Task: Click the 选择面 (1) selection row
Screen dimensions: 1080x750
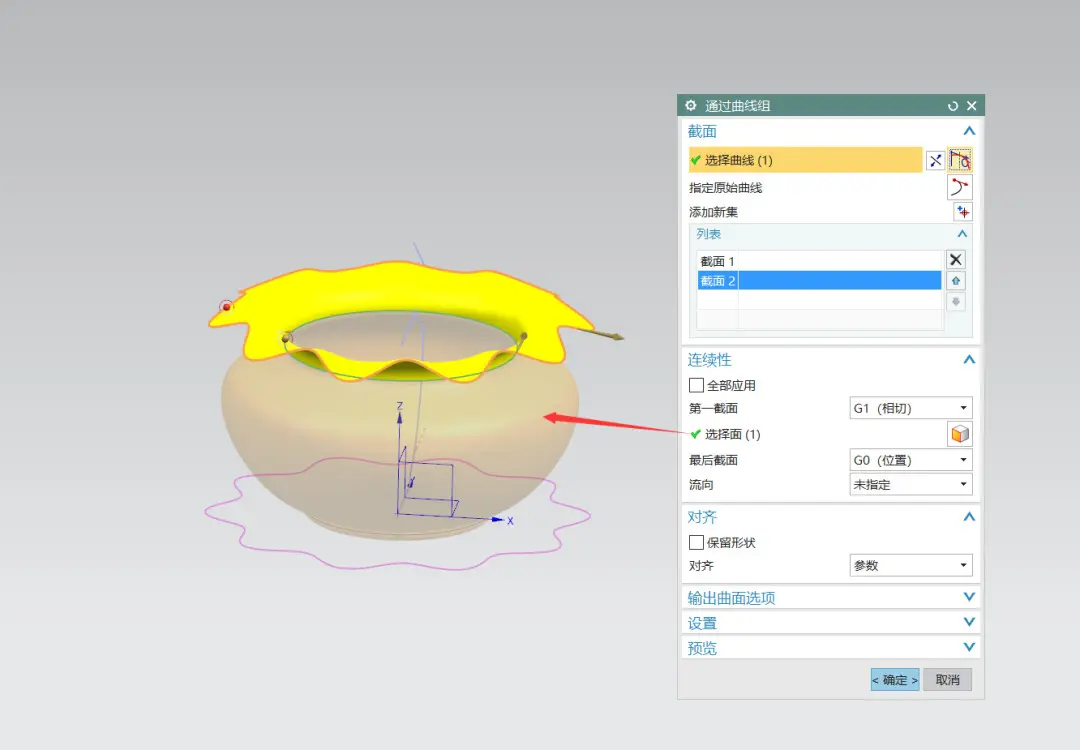Action: 725,434
